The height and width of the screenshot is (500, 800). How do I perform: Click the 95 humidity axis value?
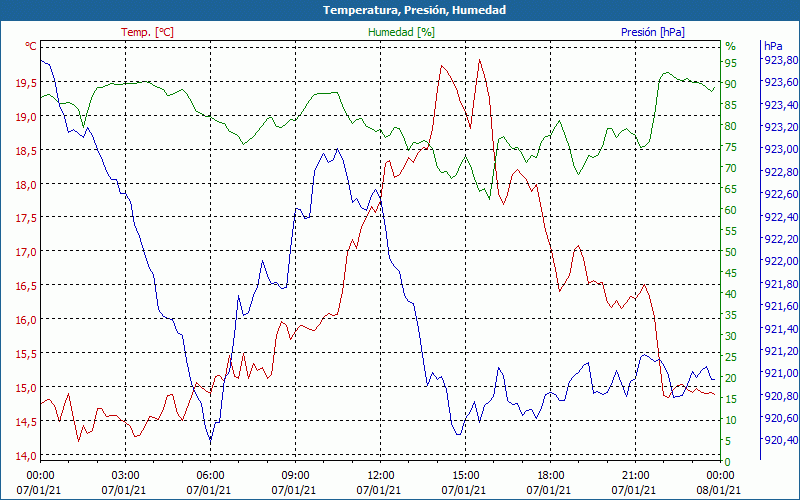pyautogui.click(x=731, y=63)
